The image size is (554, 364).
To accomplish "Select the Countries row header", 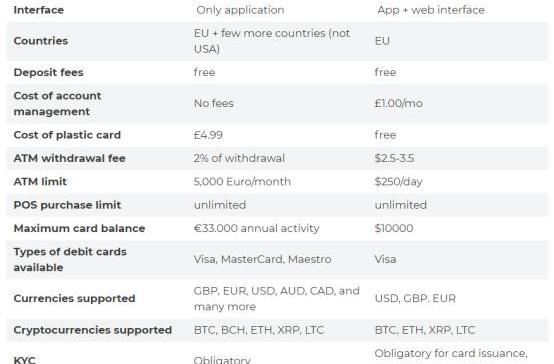I will tap(41, 41).
